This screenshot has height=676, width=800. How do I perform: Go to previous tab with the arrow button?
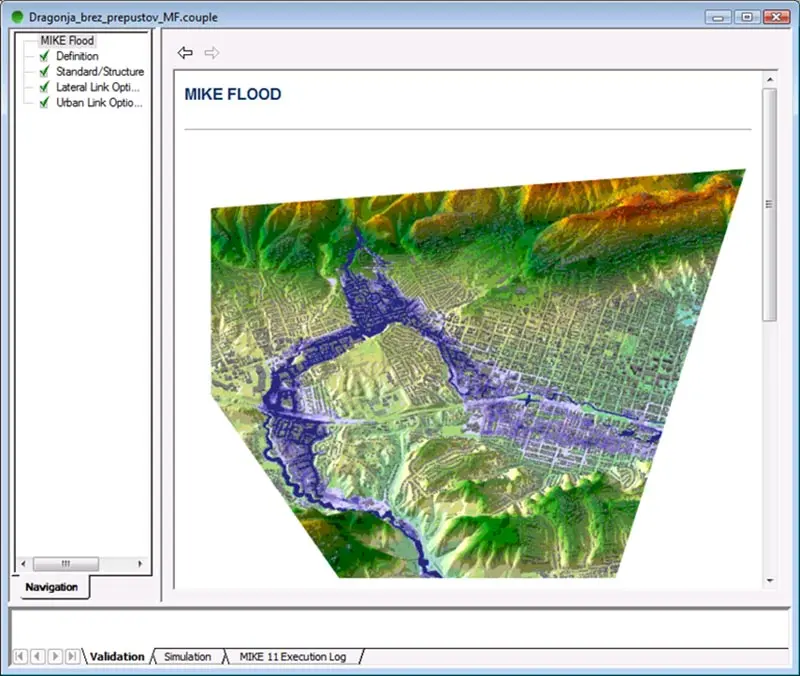coord(37,656)
